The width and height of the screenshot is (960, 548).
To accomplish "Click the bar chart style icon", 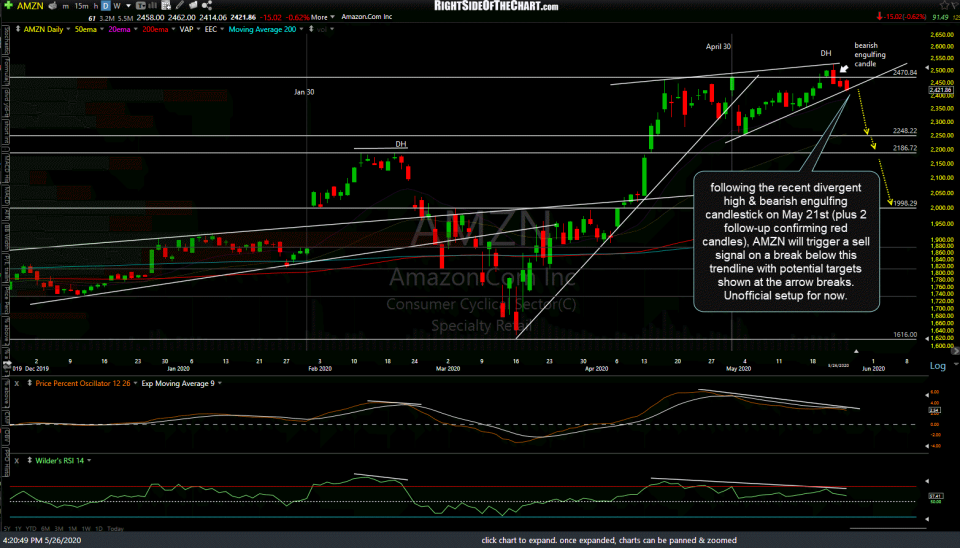I will coord(152,6).
